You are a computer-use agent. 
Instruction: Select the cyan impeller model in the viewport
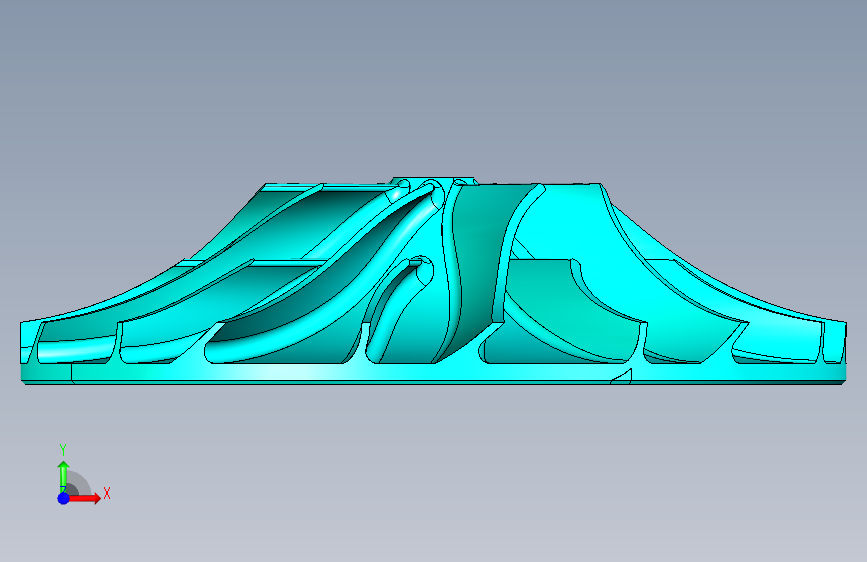pos(433,281)
